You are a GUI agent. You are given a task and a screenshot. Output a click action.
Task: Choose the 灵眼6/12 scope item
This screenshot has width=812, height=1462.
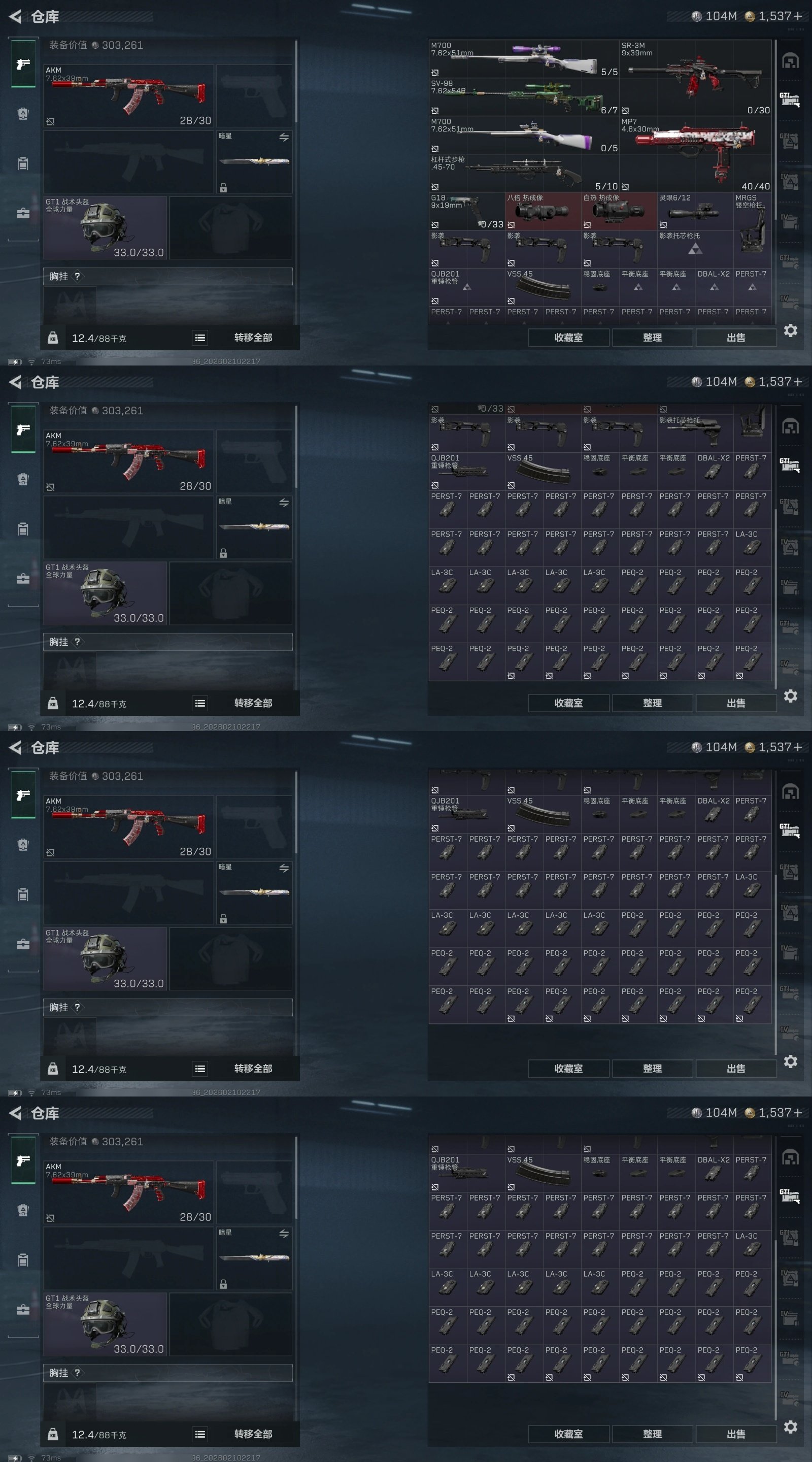click(x=695, y=211)
